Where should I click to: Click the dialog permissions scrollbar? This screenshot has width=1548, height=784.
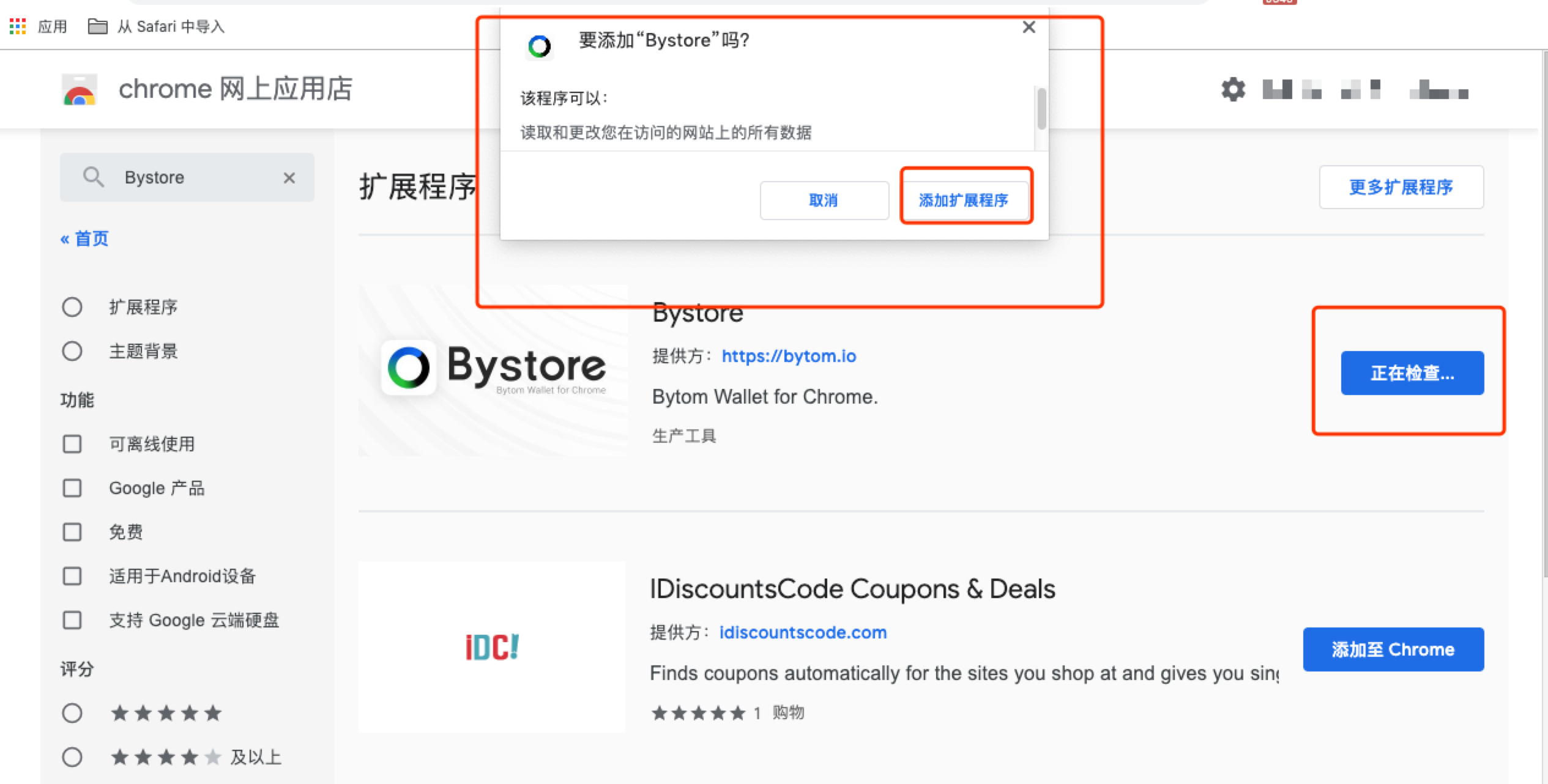(x=1041, y=109)
